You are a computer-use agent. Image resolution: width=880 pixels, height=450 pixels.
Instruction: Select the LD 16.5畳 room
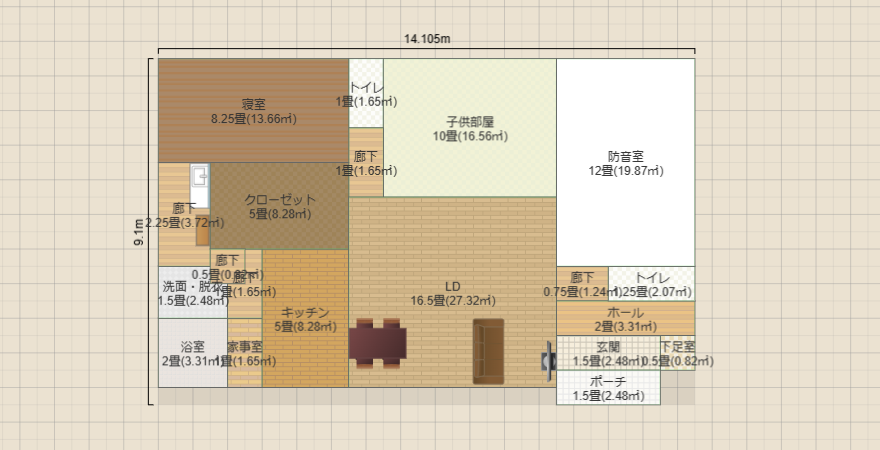452,292
